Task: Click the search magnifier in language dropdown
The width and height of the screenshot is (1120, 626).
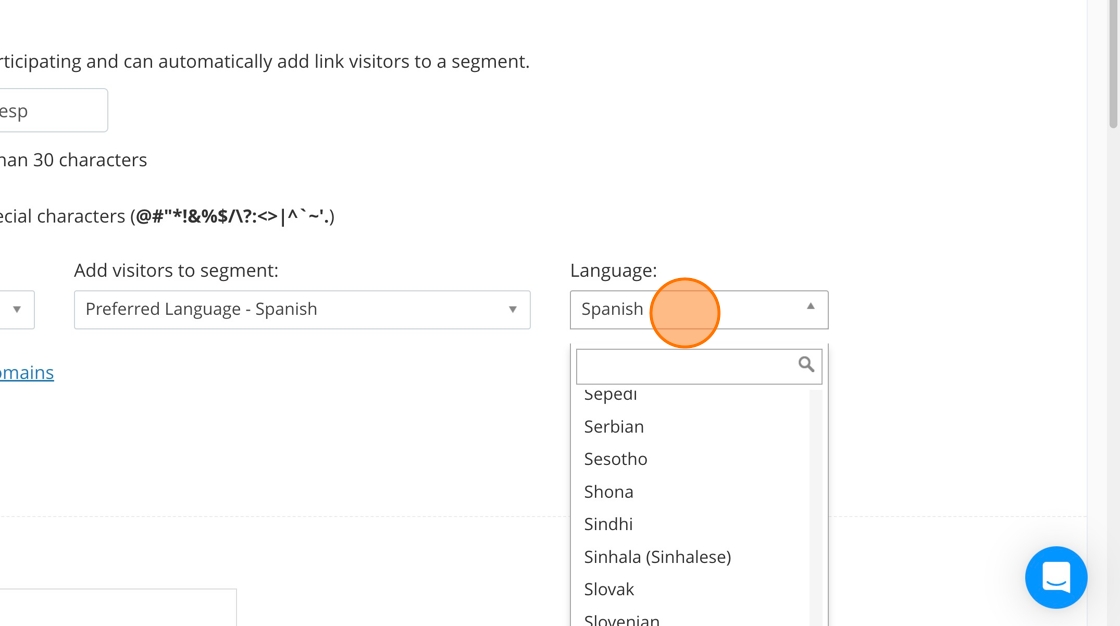Action: (x=806, y=365)
